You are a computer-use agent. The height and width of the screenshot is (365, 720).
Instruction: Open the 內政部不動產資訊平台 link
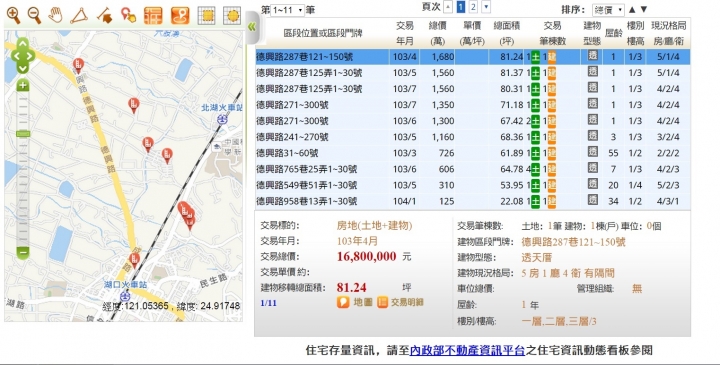[x=467, y=351]
